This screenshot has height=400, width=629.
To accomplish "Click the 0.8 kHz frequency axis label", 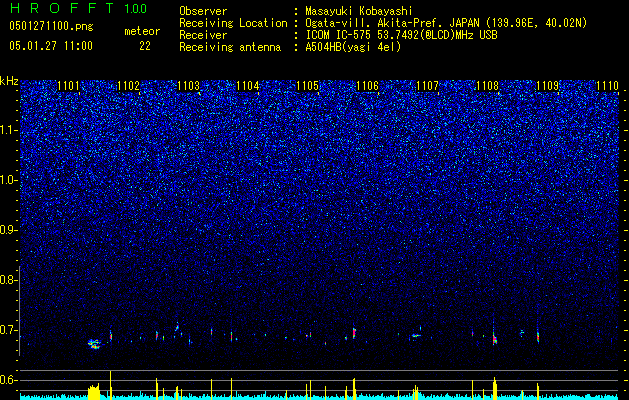I will [x=8, y=280].
